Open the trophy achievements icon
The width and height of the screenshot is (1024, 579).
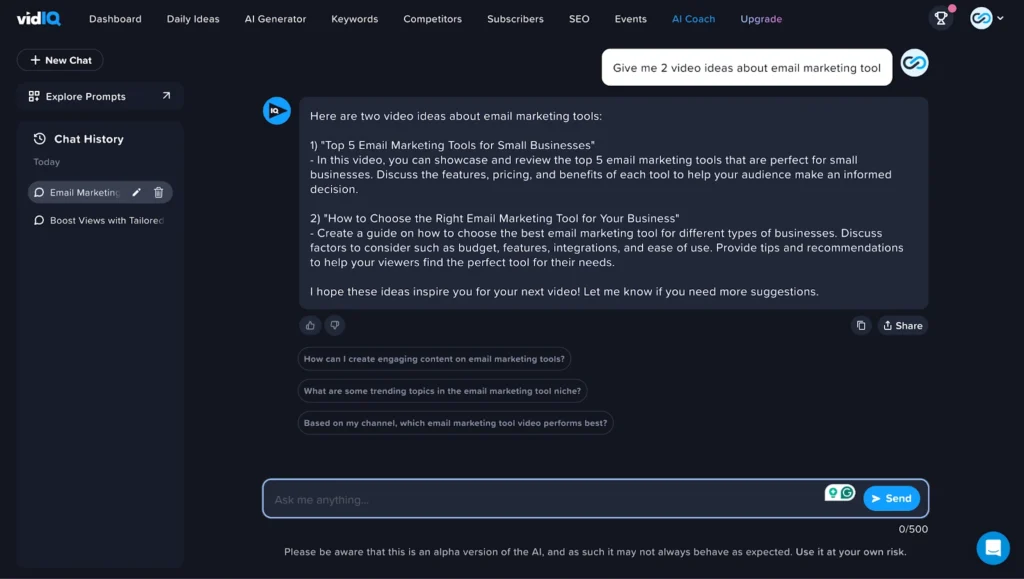click(941, 18)
